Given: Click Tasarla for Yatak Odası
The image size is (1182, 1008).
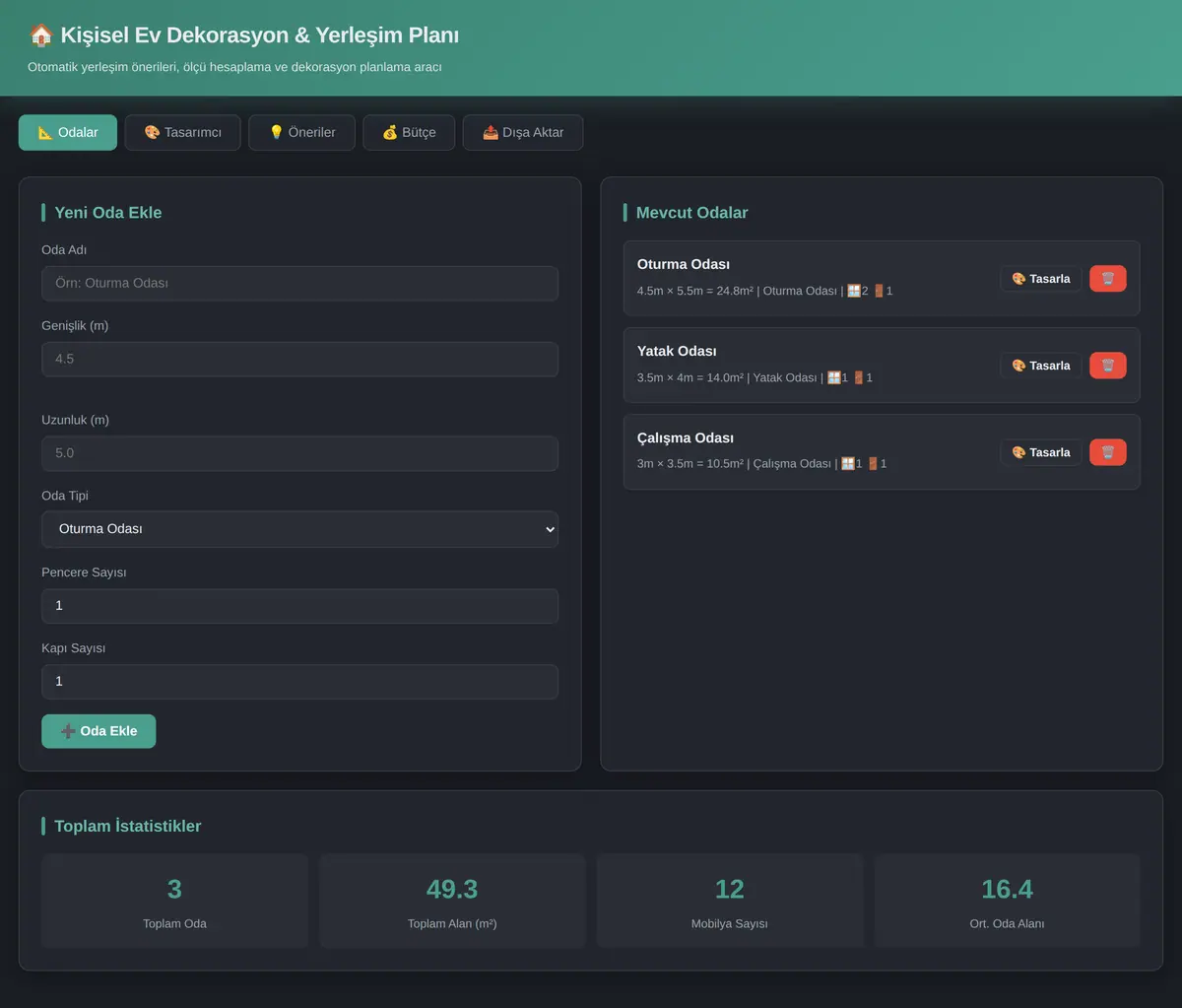Looking at the screenshot, I should tap(1041, 366).
